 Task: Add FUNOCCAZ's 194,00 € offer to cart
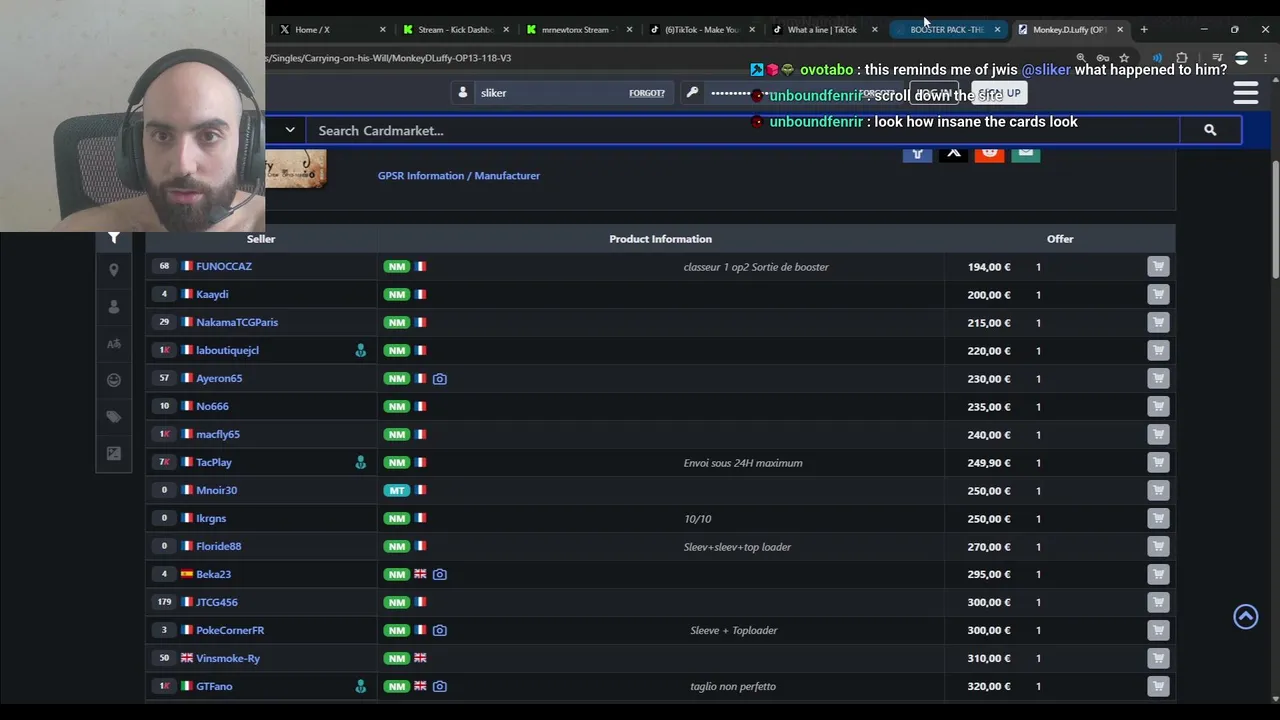coord(1158,266)
